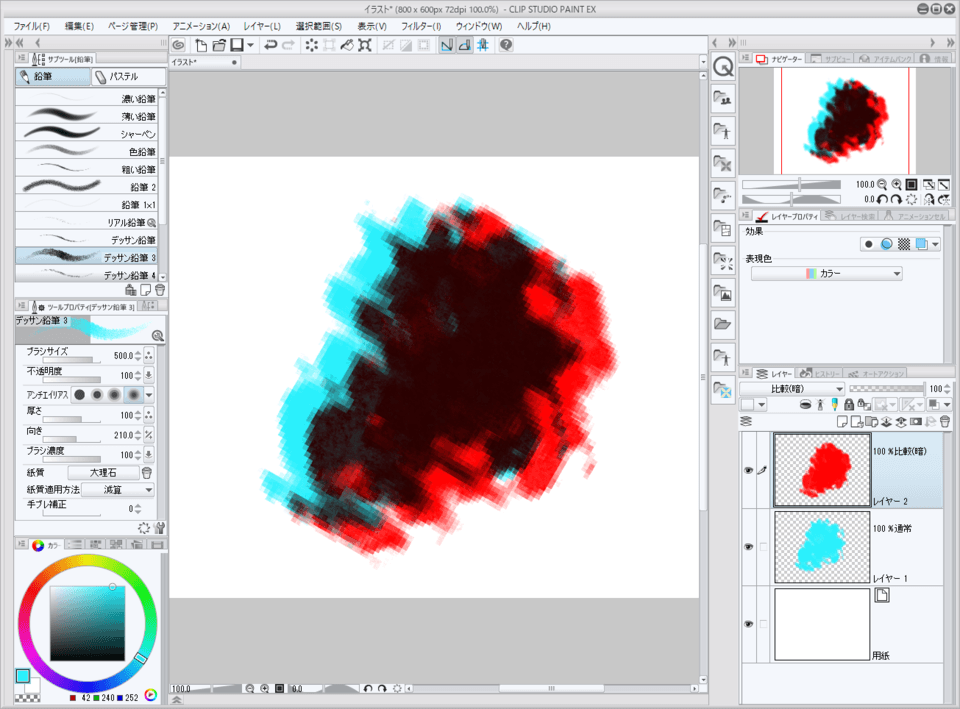Click the lock layer padlock icon
Image resolution: width=960 pixels, height=709 pixels.
tap(848, 405)
